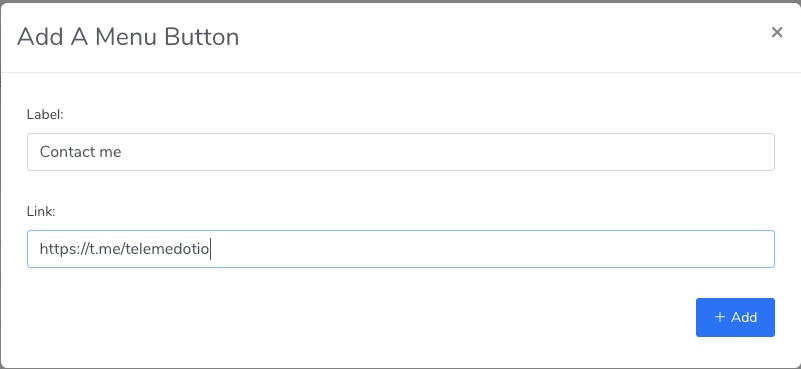Click empty space inside the Link box
Viewport: 801px width, 369px height.
point(490,249)
